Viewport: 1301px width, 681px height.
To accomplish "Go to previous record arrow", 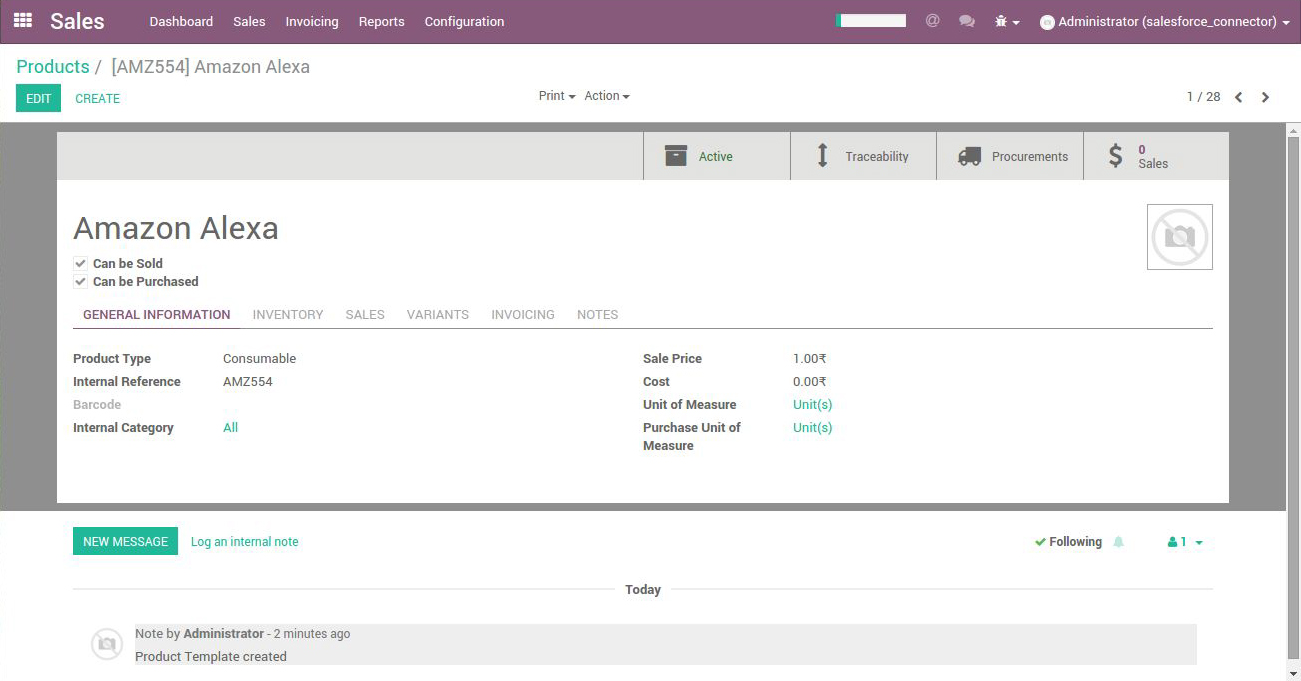I will click(1238, 97).
